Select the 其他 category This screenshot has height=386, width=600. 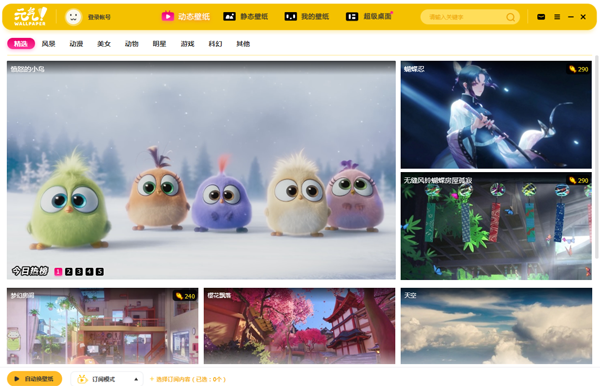(x=243, y=44)
